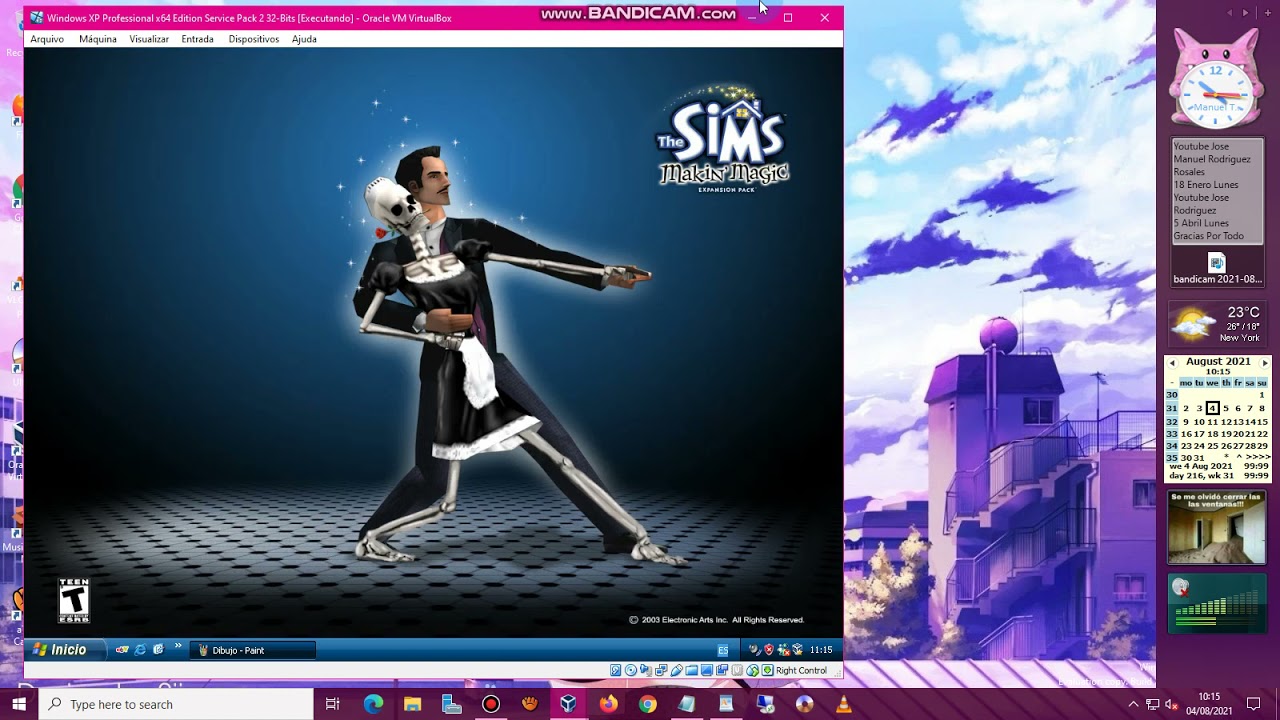Click the notes gadget with Youtube Jose text
This screenshot has height=720, width=1280.
point(1217,191)
